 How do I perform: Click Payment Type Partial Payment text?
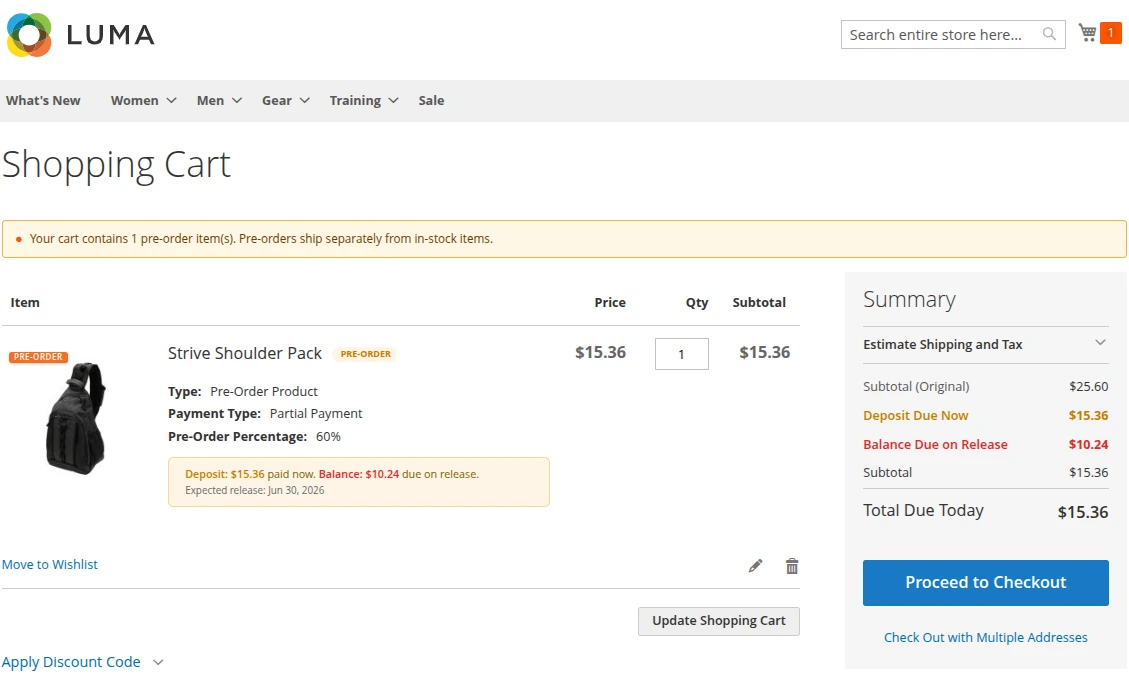[x=265, y=414]
